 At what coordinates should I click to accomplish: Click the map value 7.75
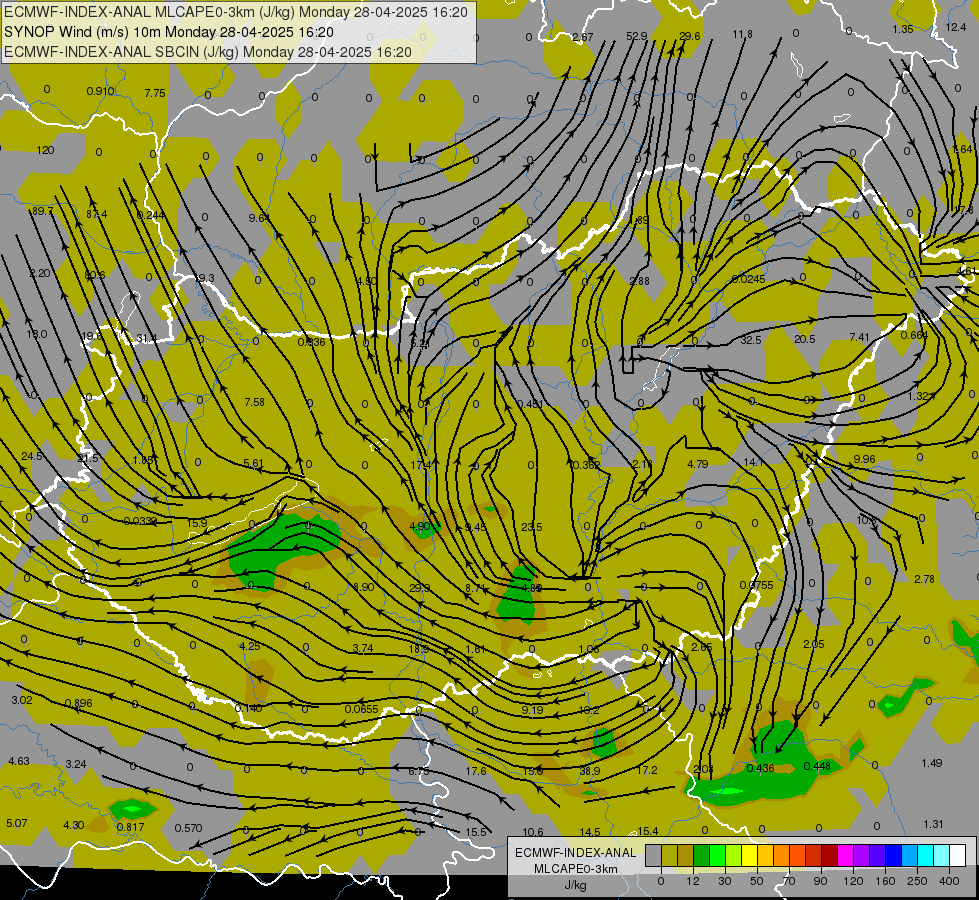point(155,93)
